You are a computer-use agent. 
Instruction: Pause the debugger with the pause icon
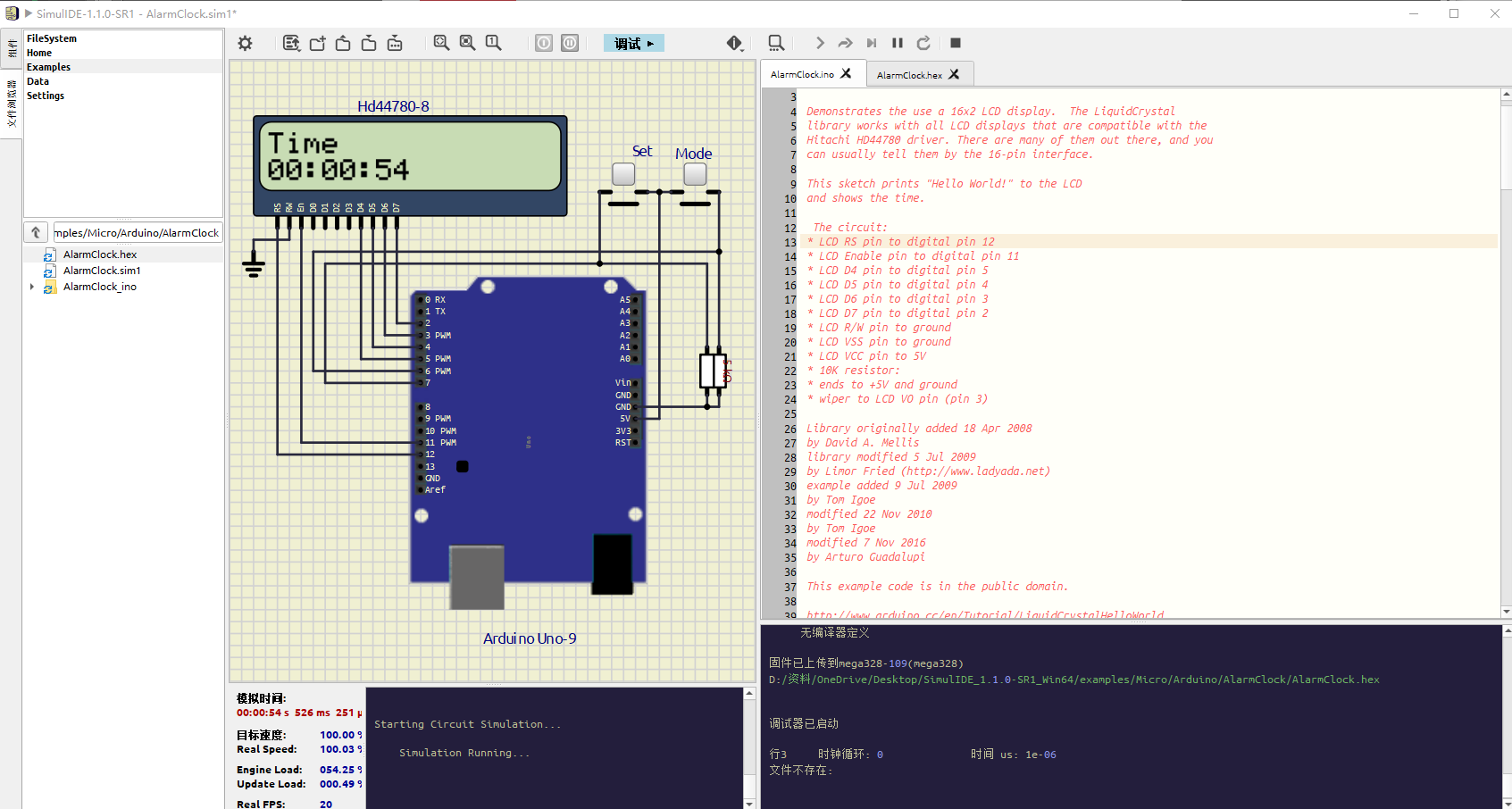(x=898, y=43)
